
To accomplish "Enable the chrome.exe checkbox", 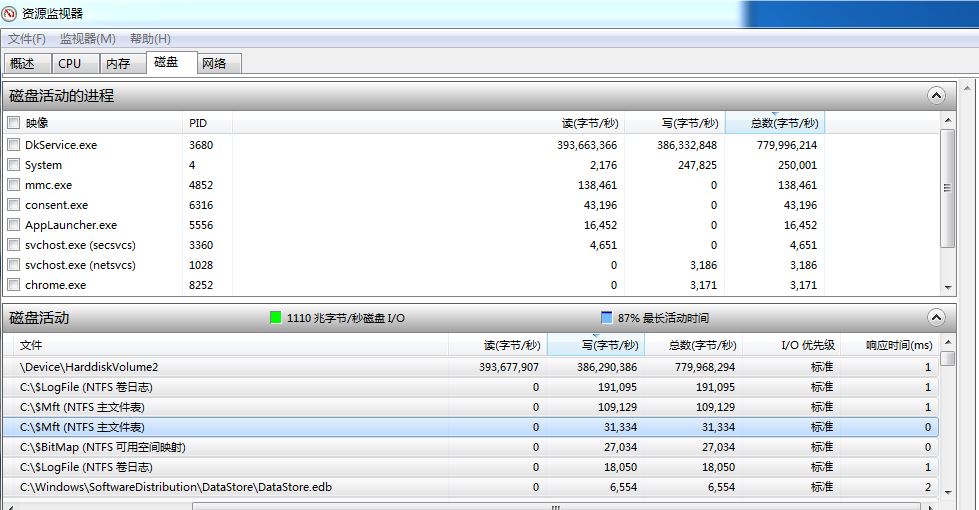I will click(x=14, y=285).
